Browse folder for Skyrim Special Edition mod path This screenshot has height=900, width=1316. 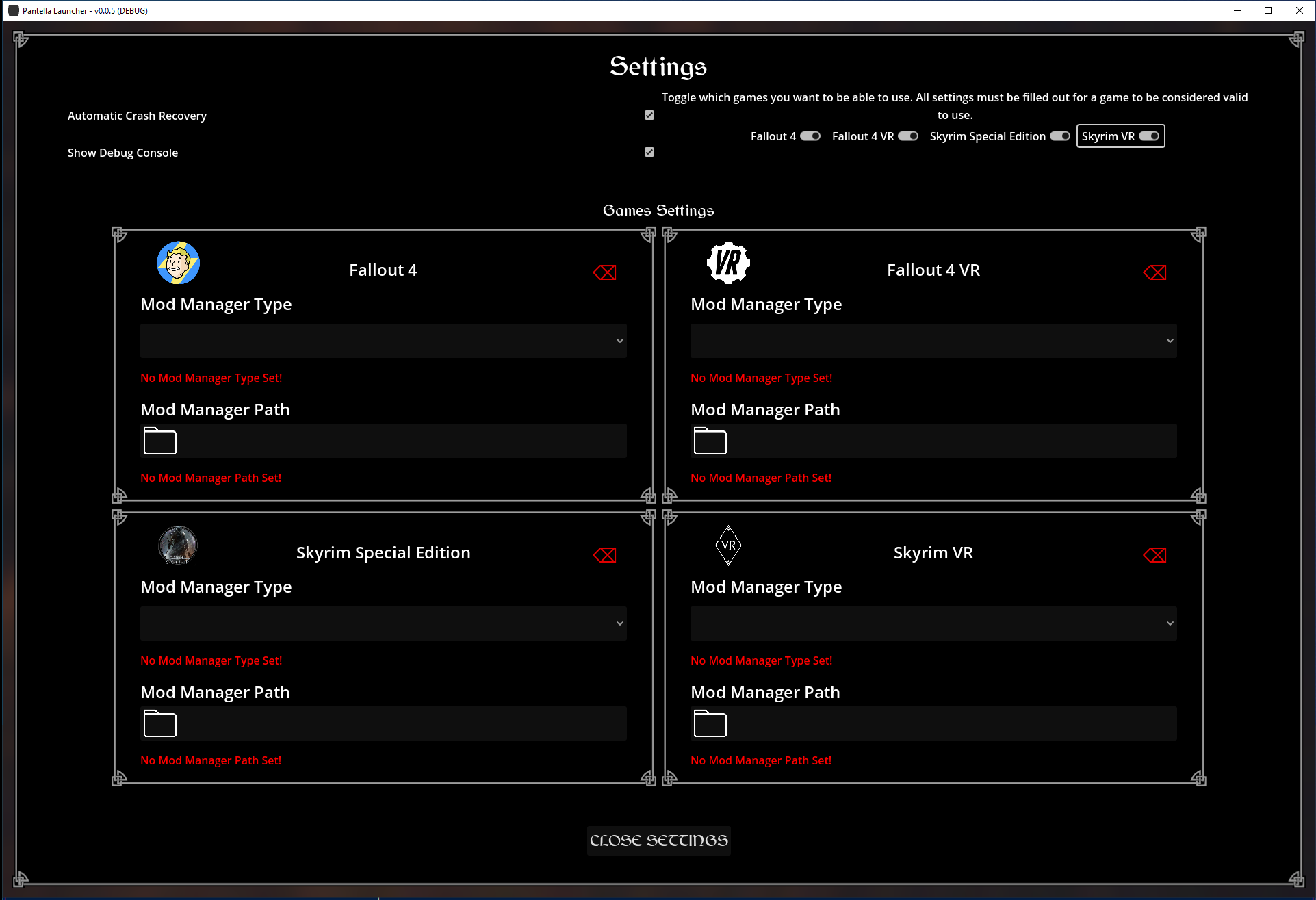coord(160,724)
